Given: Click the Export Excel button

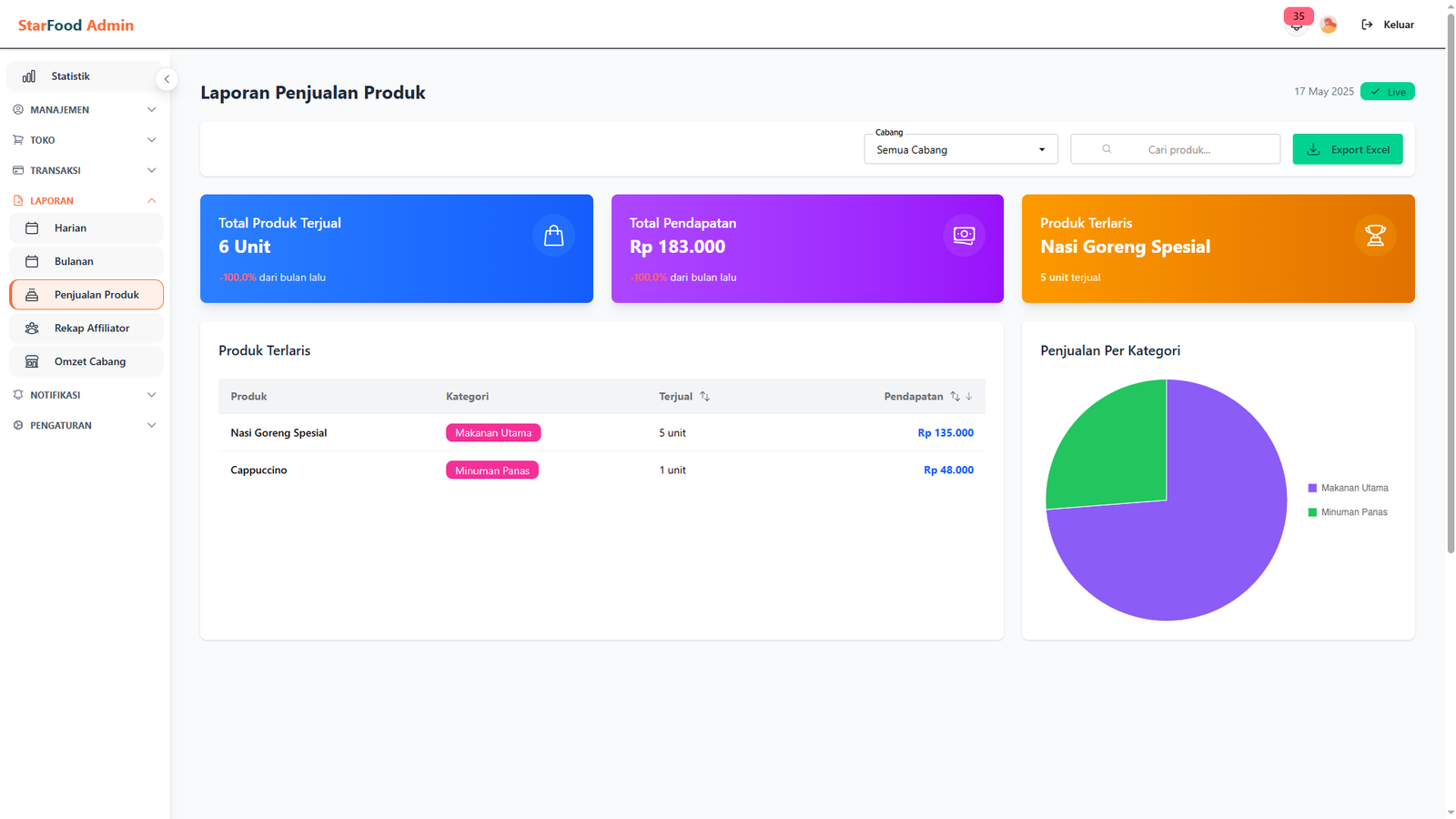Looking at the screenshot, I should pos(1347,149).
